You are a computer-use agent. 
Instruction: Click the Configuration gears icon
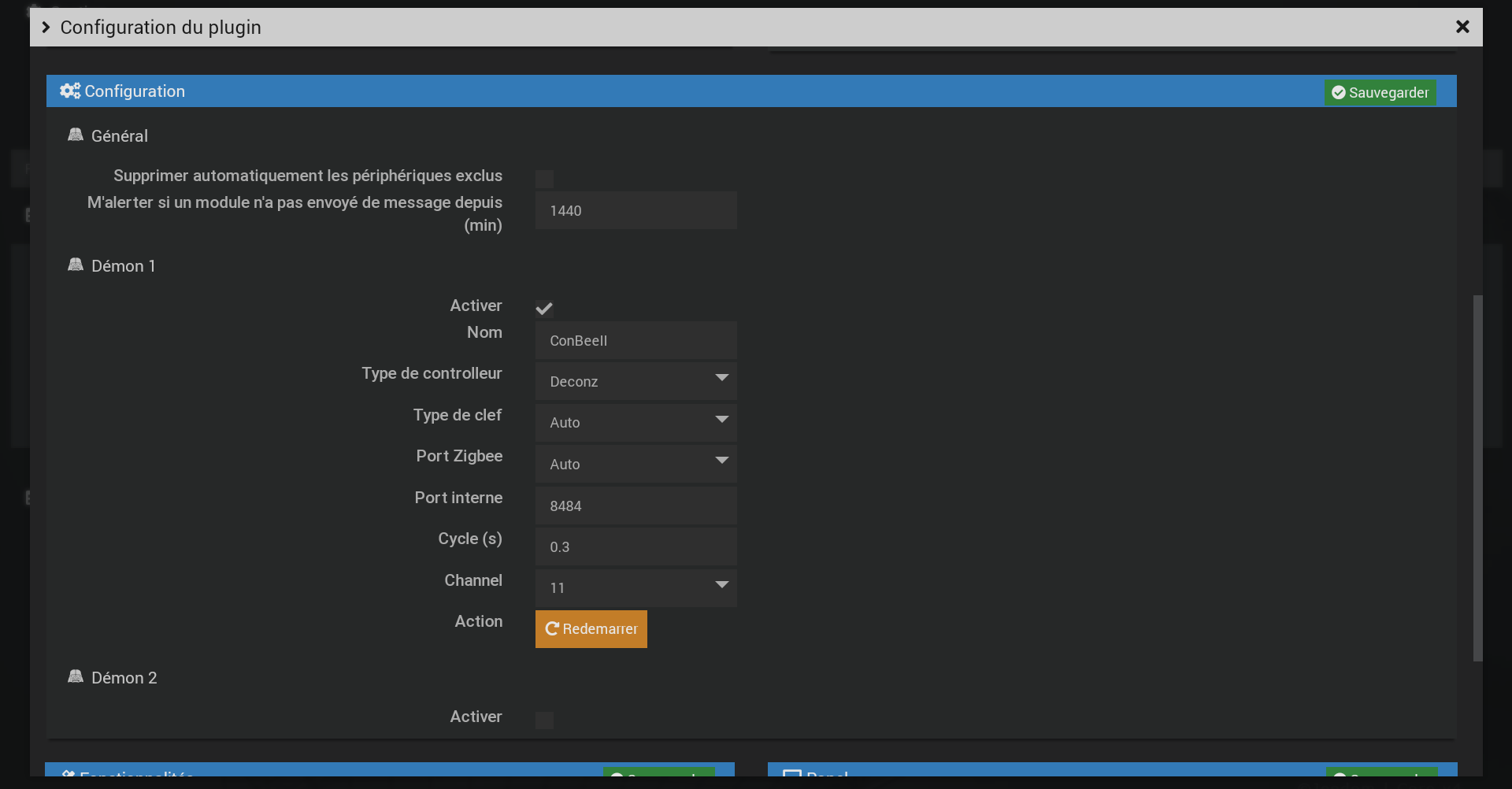[x=70, y=91]
